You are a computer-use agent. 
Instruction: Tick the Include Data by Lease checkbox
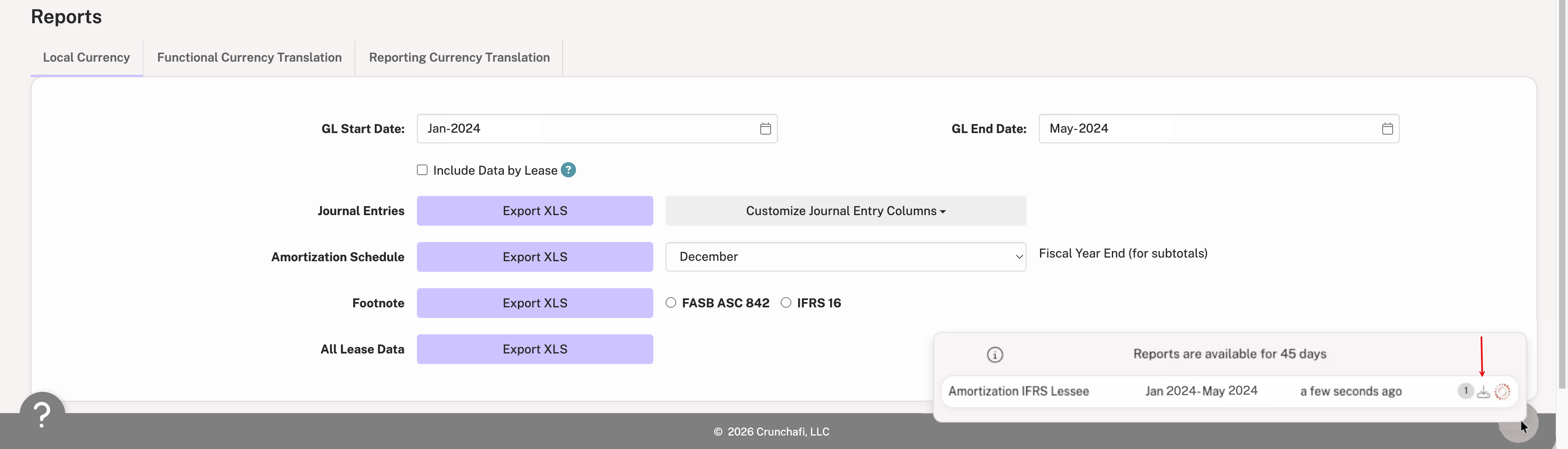pos(422,170)
